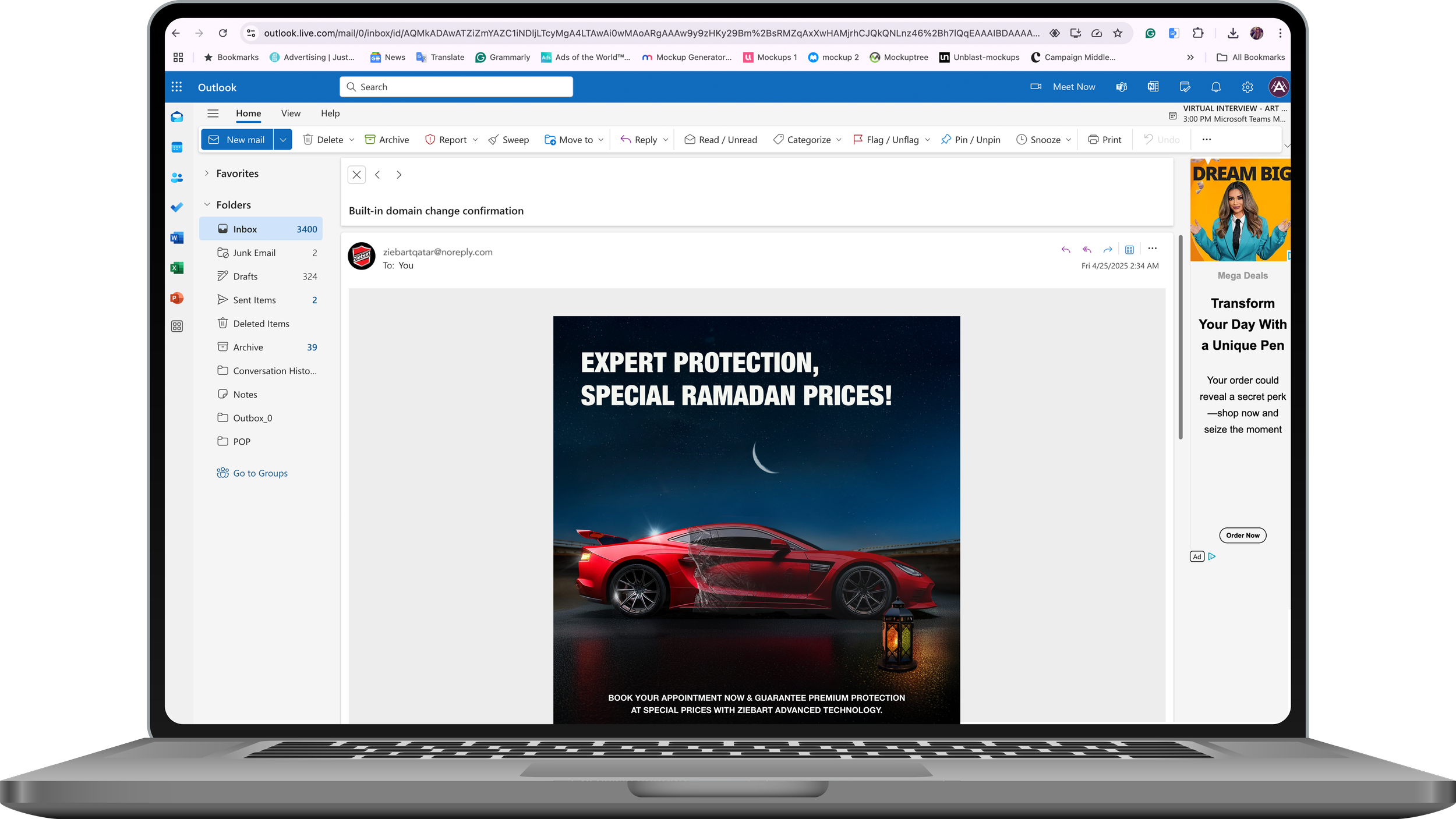The width and height of the screenshot is (1456, 819).
Task: Click the Outlook search field
Action: (456, 87)
